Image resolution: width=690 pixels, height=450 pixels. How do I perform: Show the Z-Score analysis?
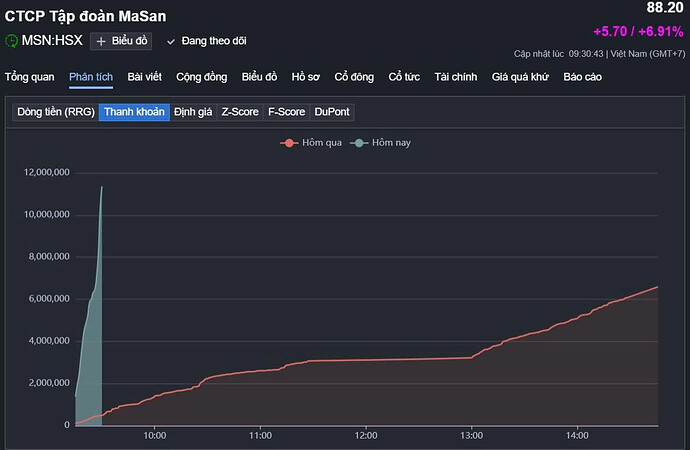pyautogui.click(x=240, y=112)
